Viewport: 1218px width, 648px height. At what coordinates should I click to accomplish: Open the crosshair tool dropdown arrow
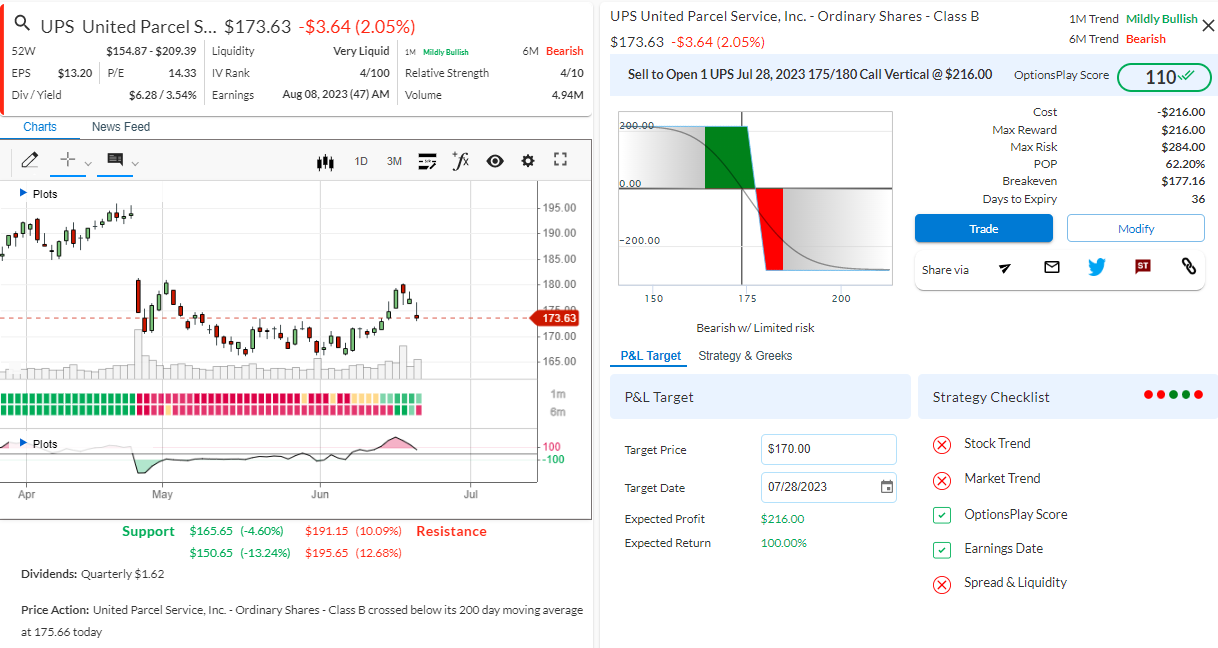click(x=88, y=163)
